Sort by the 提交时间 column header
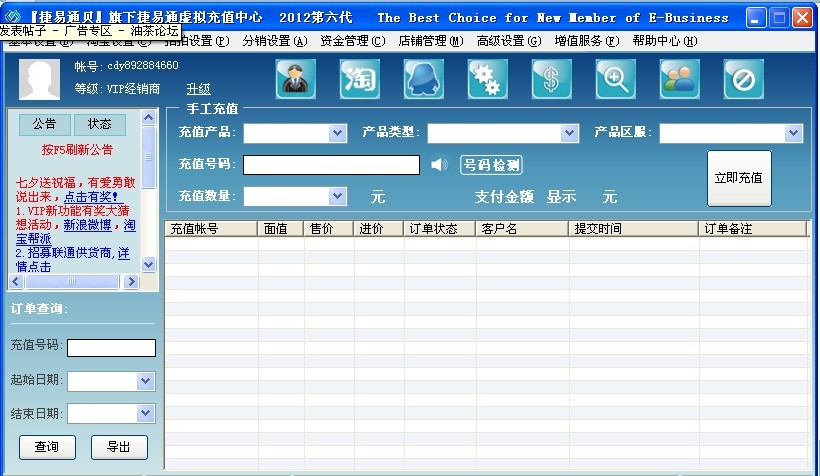 point(634,229)
